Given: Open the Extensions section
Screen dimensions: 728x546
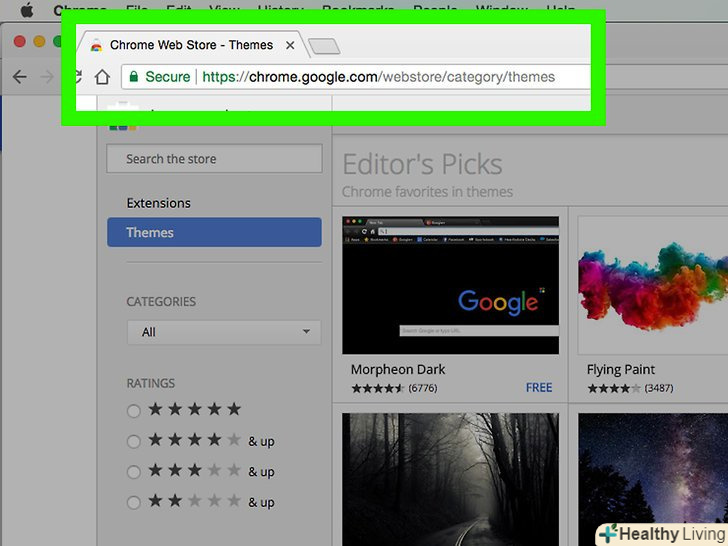Looking at the screenshot, I should click(159, 203).
